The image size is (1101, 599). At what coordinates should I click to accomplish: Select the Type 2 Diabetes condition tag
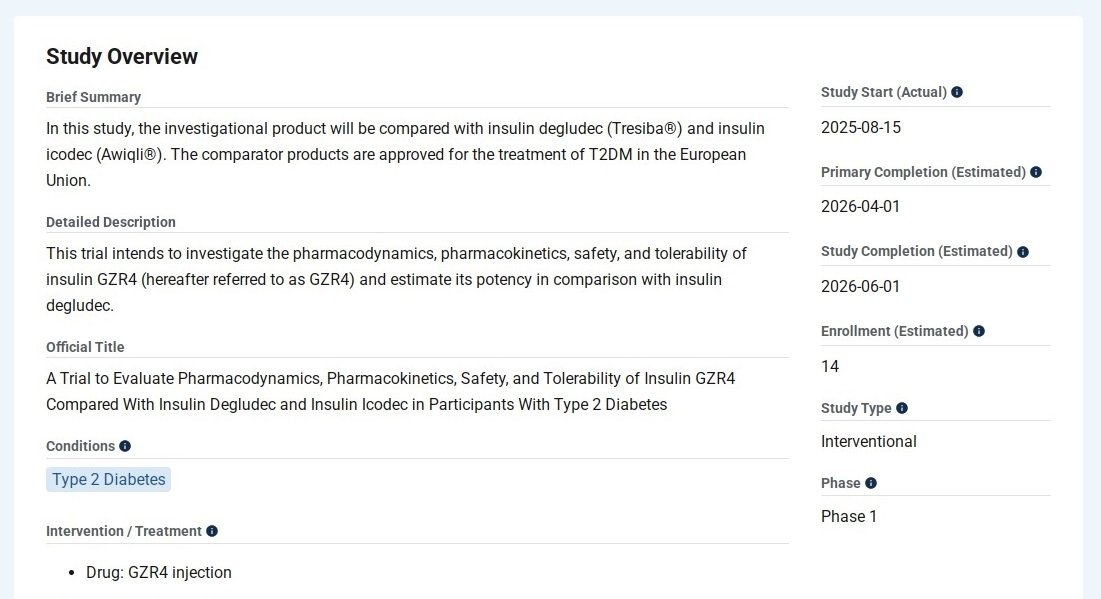pyautogui.click(x=109, y=480)
